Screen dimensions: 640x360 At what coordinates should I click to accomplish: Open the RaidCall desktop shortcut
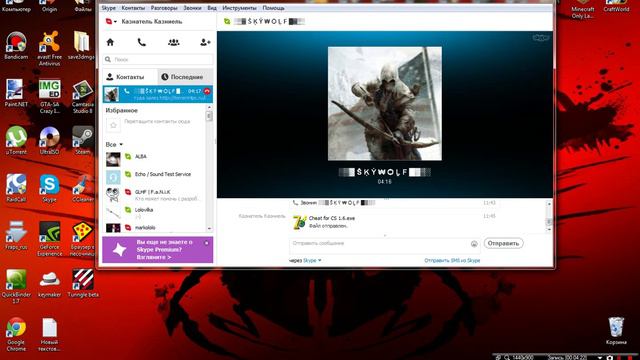[16, 188]
